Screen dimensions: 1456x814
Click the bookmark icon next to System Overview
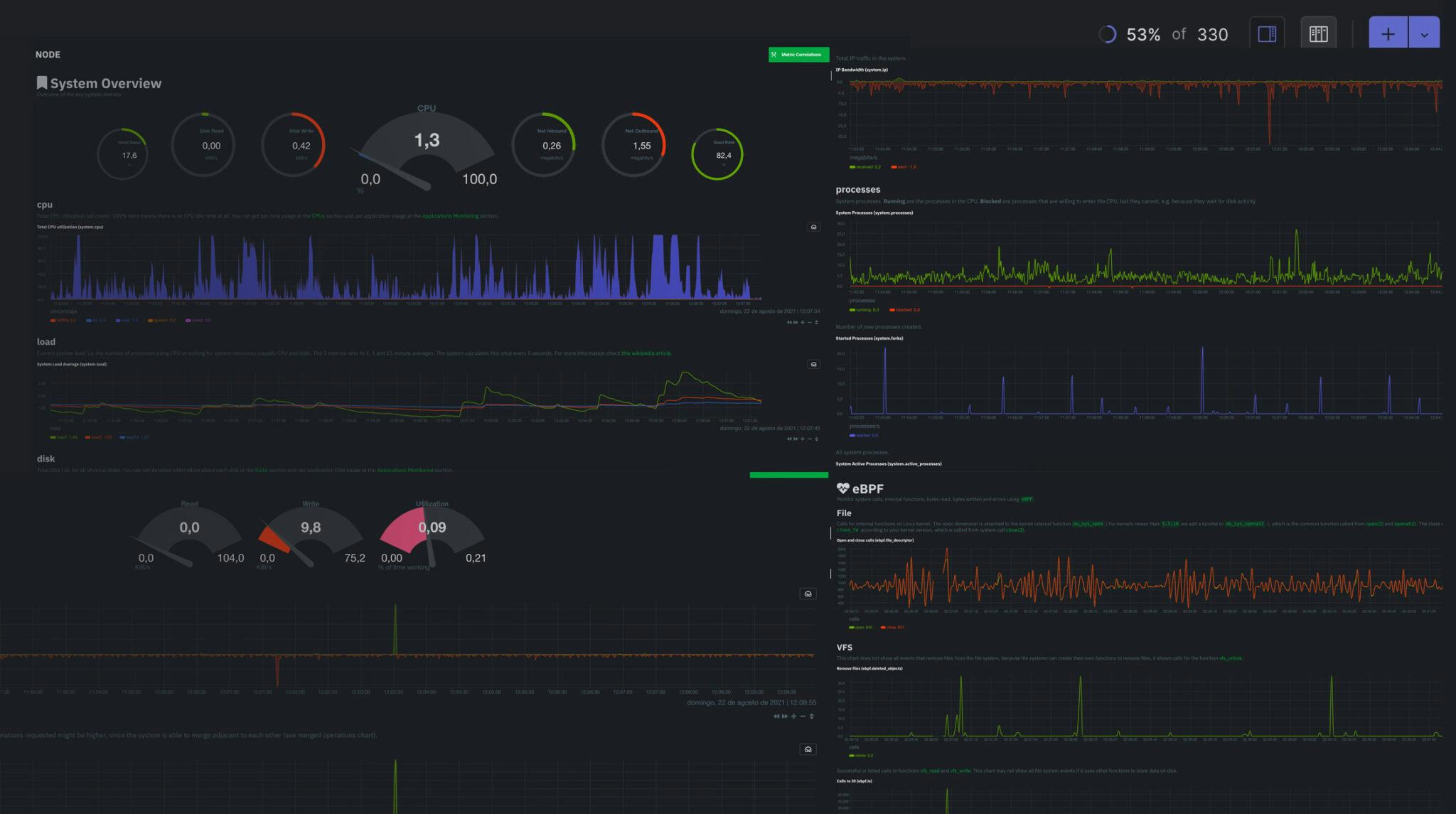[x=42, y=83]
